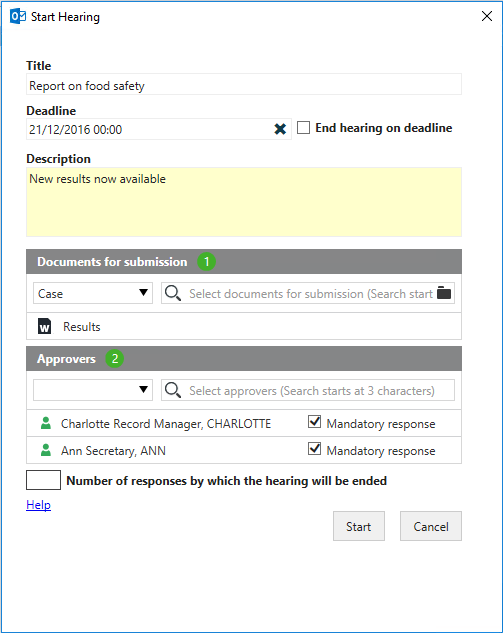Click the number of responses field
Screen dimensions: 503x633
click(44, 480)
